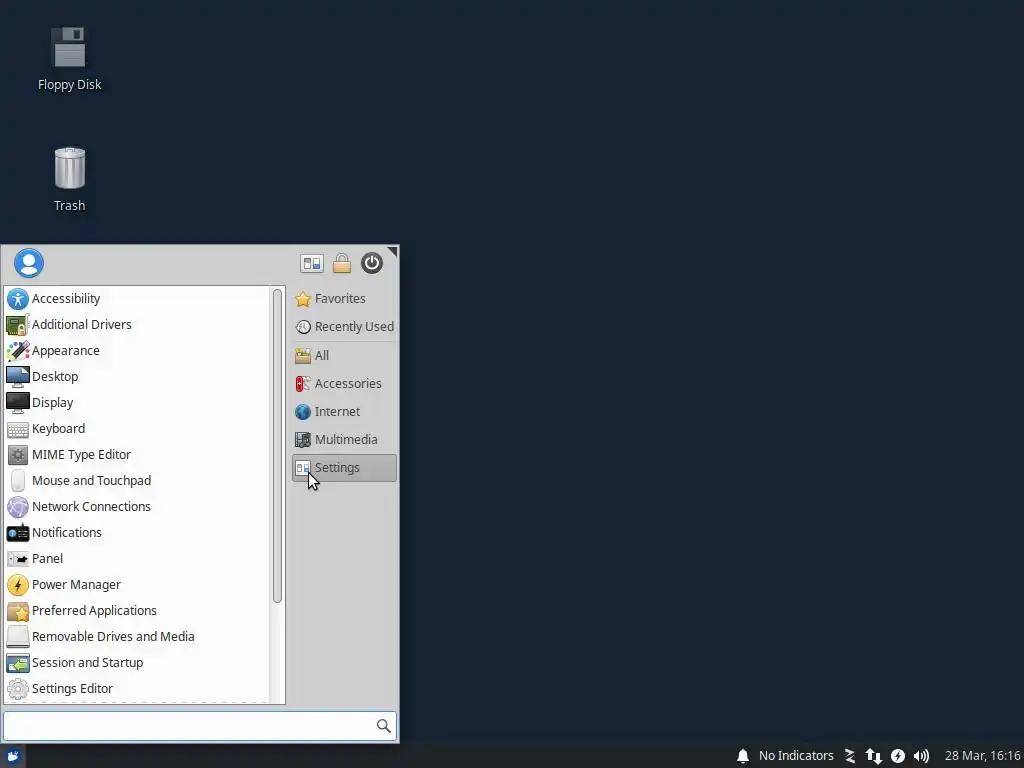
Task: Open Removable Drives and Media
Action: (136, 637)
